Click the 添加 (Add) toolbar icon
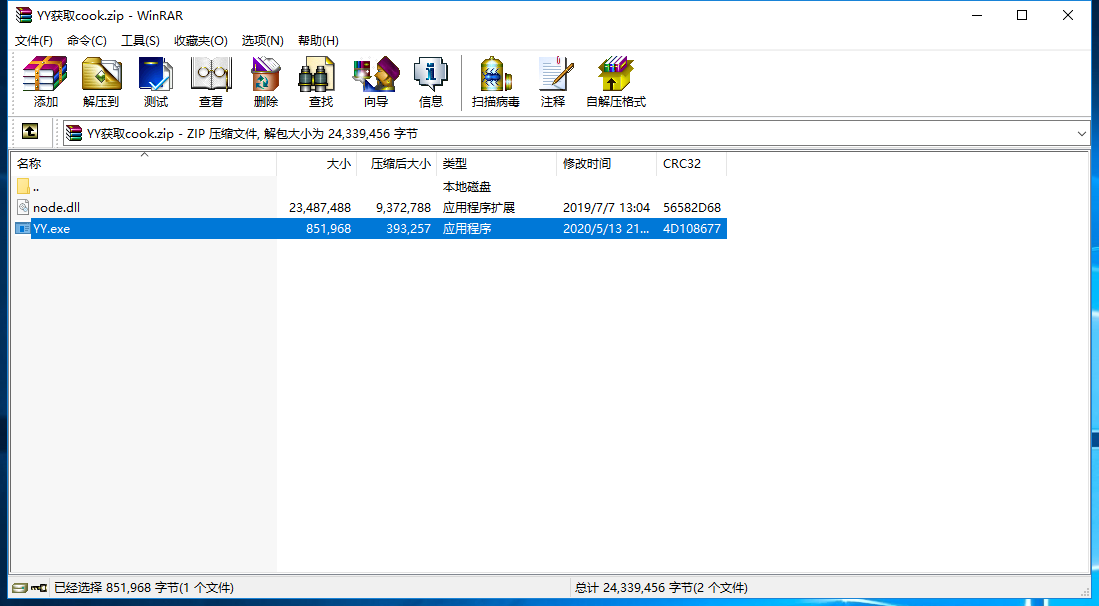Image resolution: width=1099 pixels, height=606 pixels. tap(45, 82)
